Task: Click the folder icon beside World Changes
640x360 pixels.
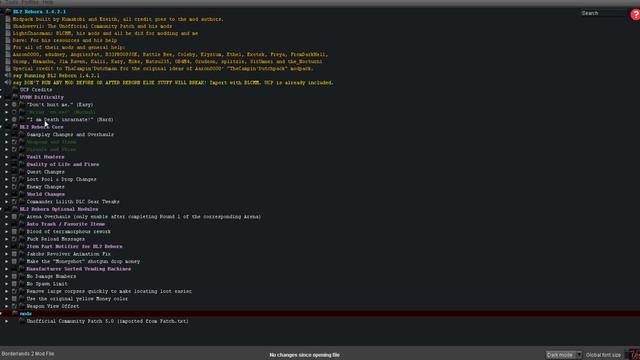Action: click(22, 194)
